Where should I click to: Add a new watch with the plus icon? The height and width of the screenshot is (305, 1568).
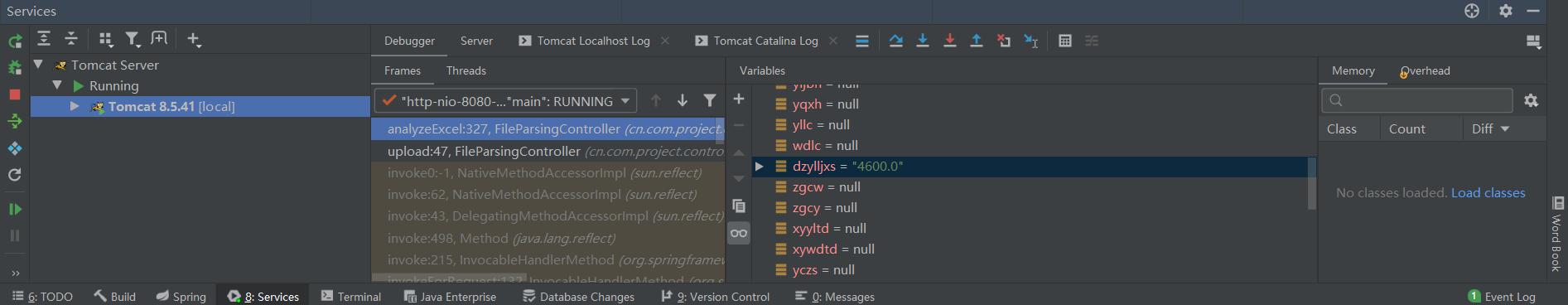(739, 99)
